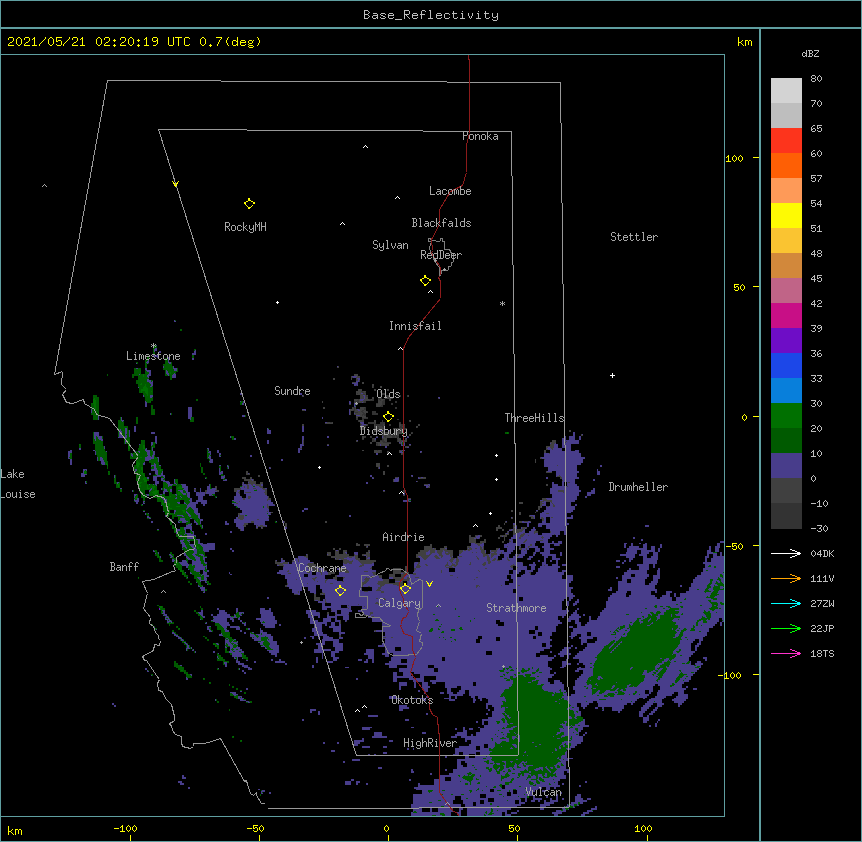Click the Olds label
The height and width of the screenshot is (842, 862).
coord(388,394)
